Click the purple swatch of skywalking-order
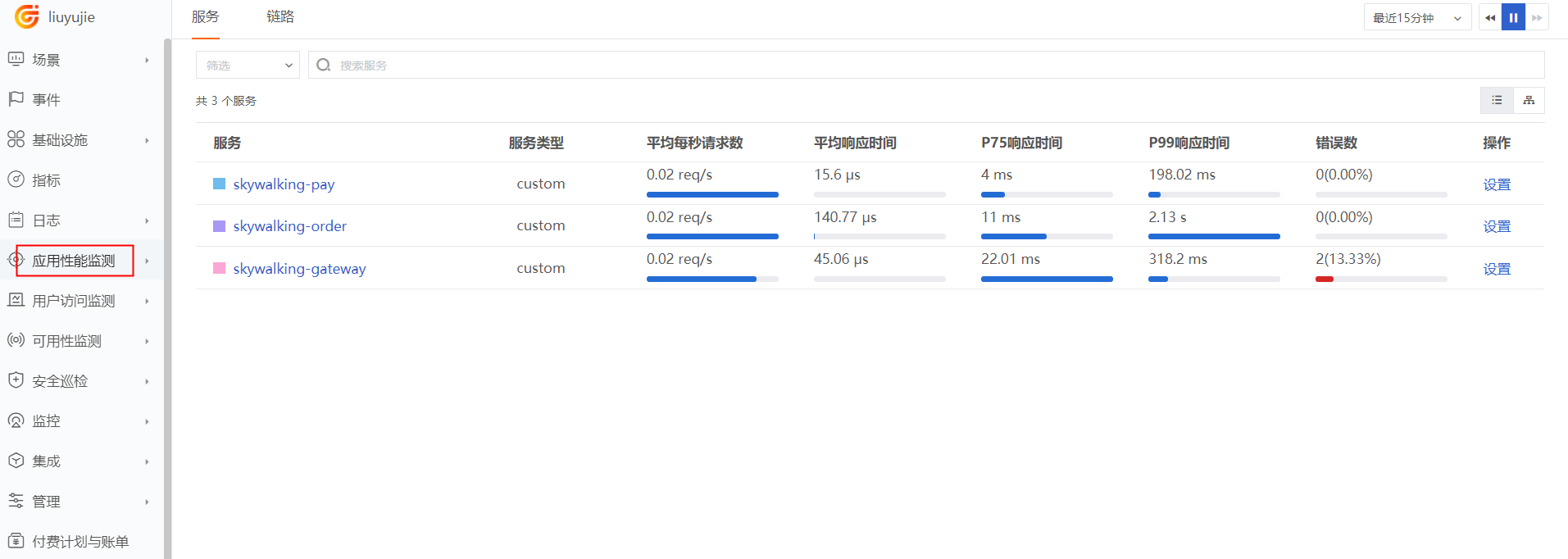This screenshot has width=1568, height=559. pos(219,225)
